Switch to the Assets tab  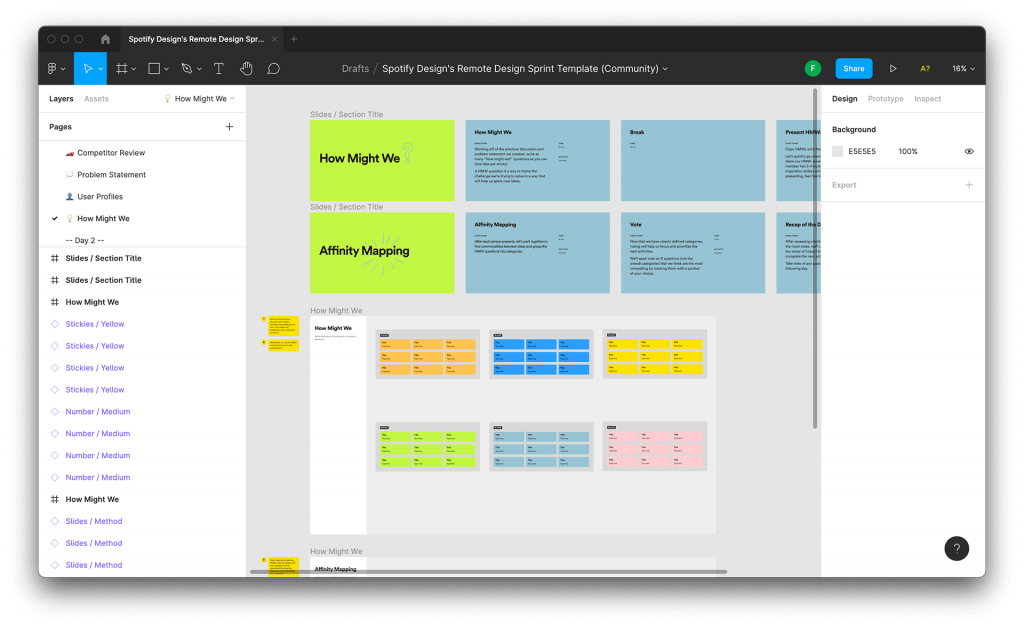(x=96, y=99)
